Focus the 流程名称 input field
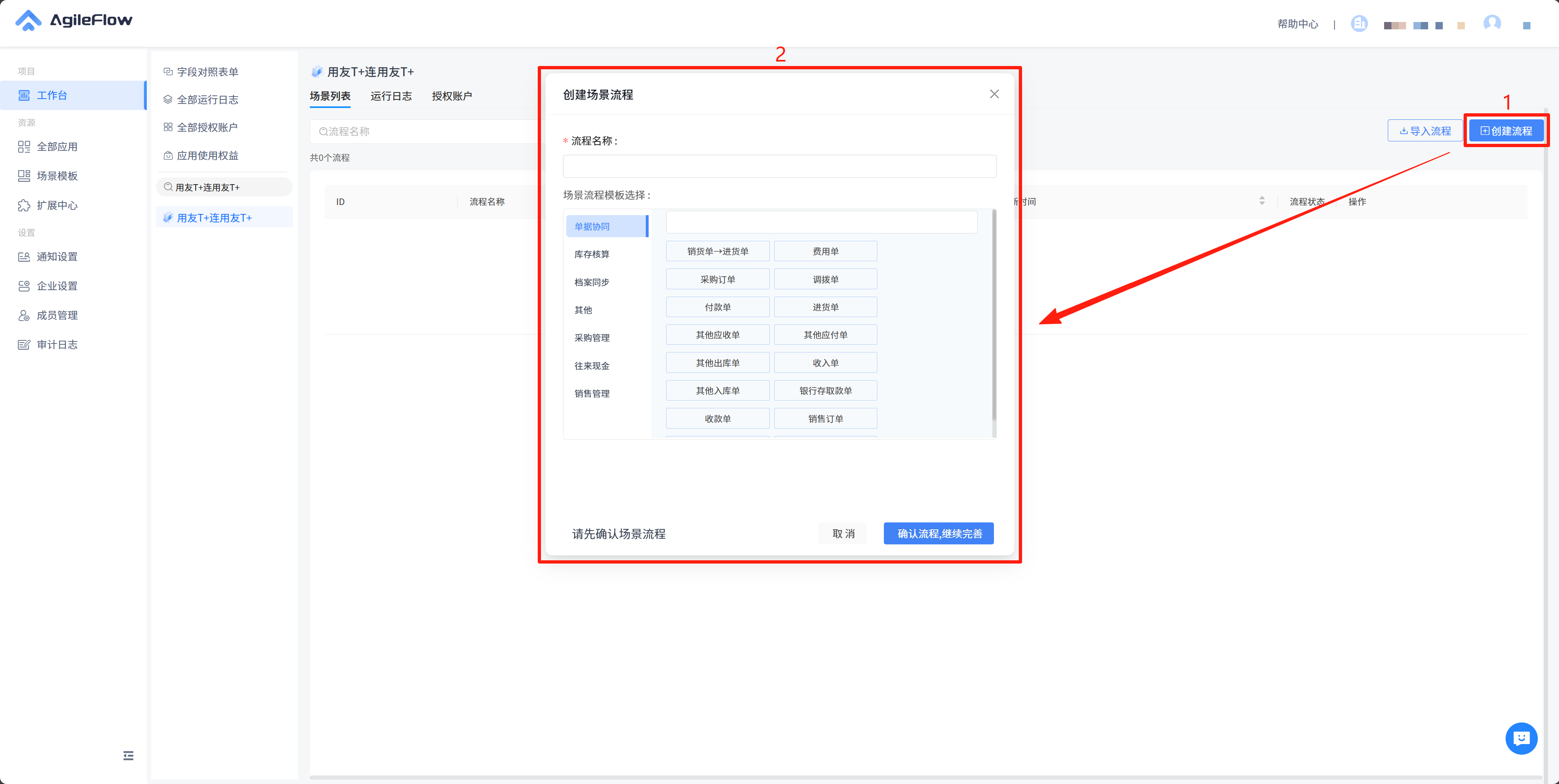Image resolution: width=1559 pixels, height=784 pixels. click(x=779, y=166)
